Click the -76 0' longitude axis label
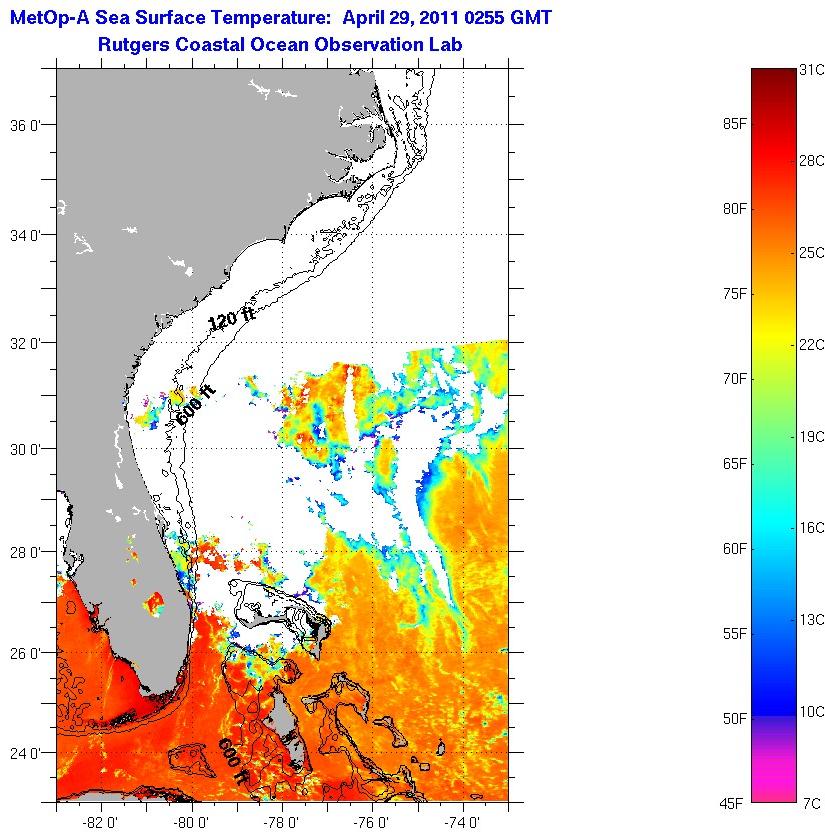Viewport: 825px width, 832px height. tap(371, 822)
